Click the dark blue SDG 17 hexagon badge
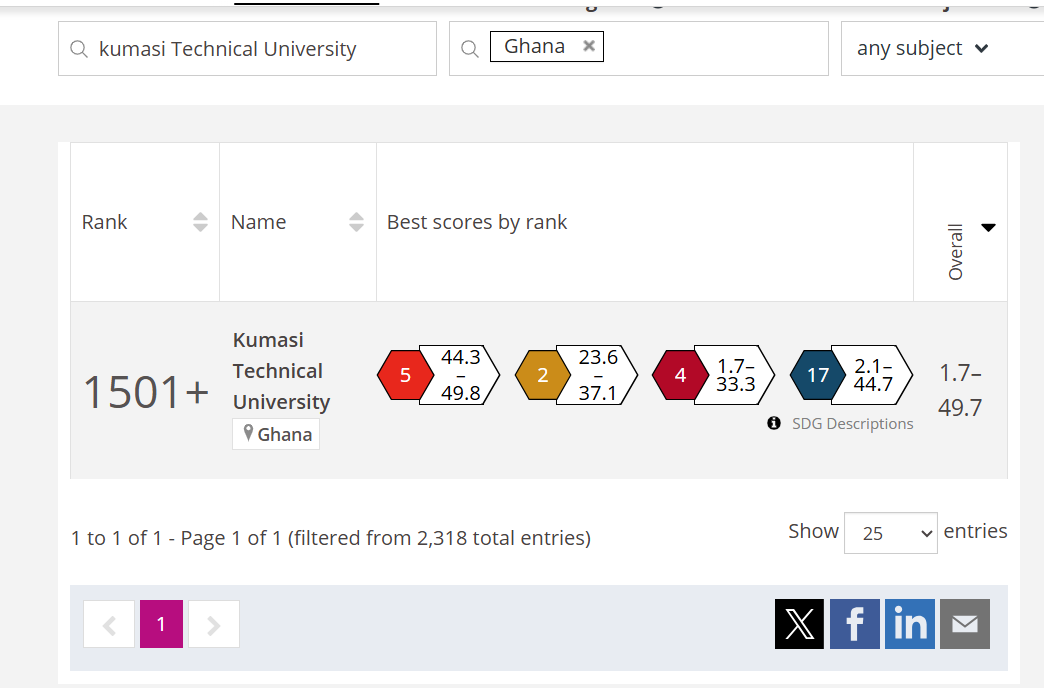This screenshot has width=1044, height=688. tap(818, 375)
